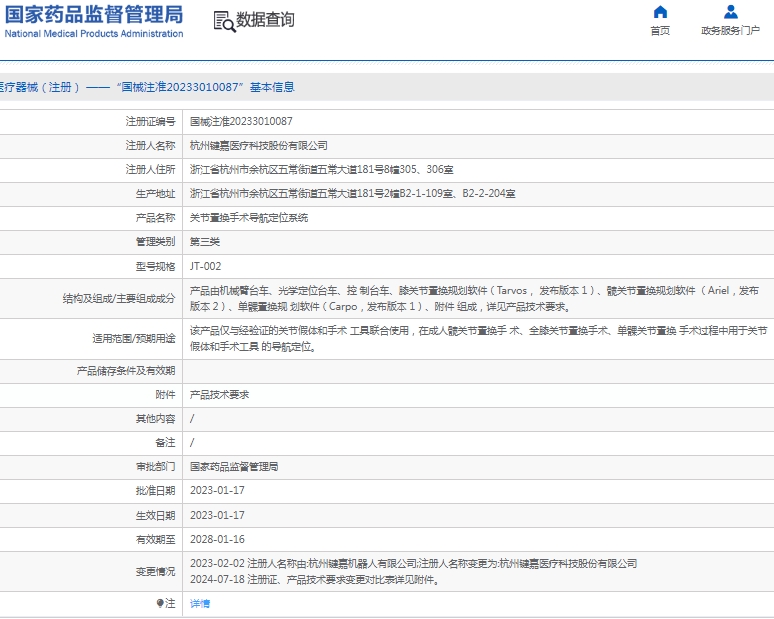
Task: Click the info icon beside 注
Action: click(160, 604)
